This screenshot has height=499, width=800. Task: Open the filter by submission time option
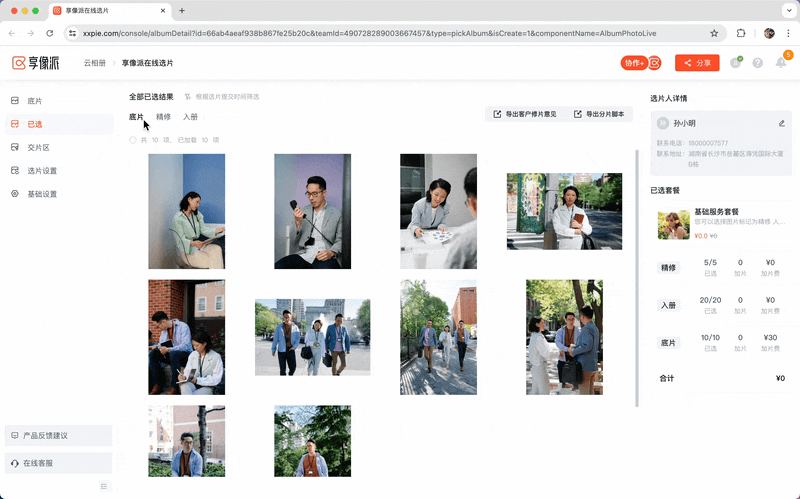222,97
